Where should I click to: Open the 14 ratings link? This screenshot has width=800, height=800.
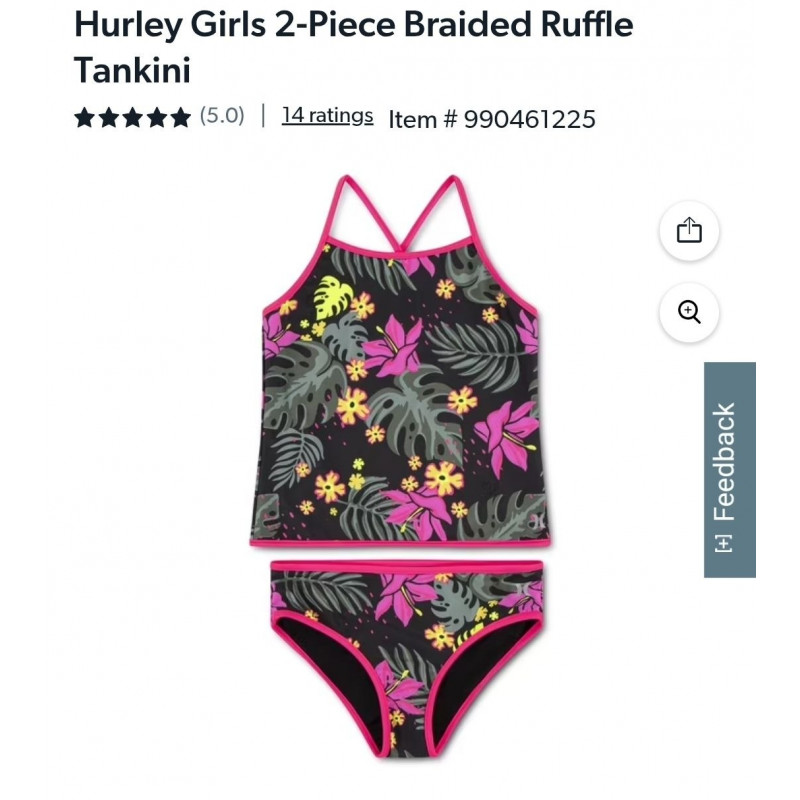tap(327, 116)
